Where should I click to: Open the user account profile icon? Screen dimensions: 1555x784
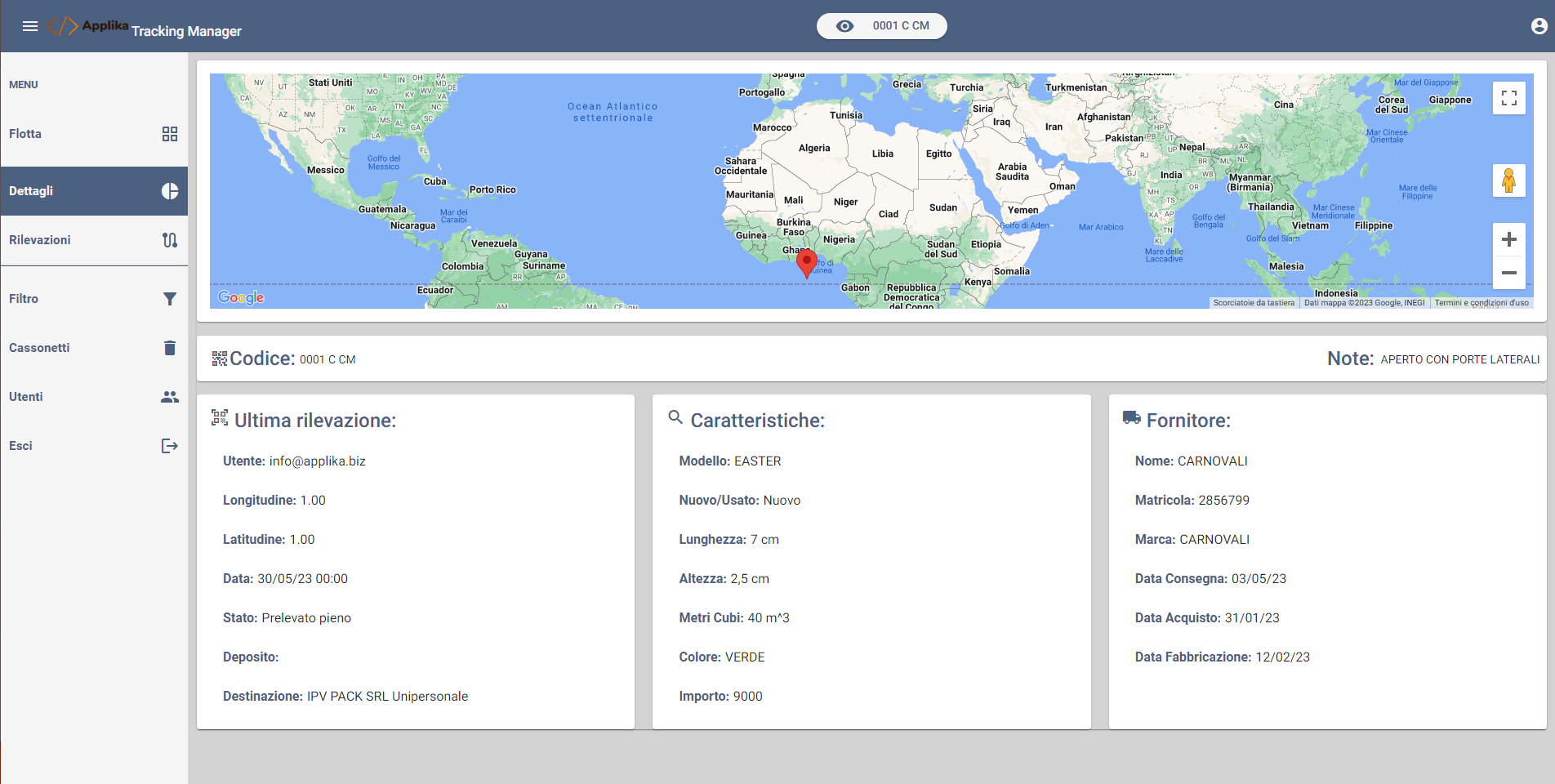pyautogui.click(x=1539, y=26)
